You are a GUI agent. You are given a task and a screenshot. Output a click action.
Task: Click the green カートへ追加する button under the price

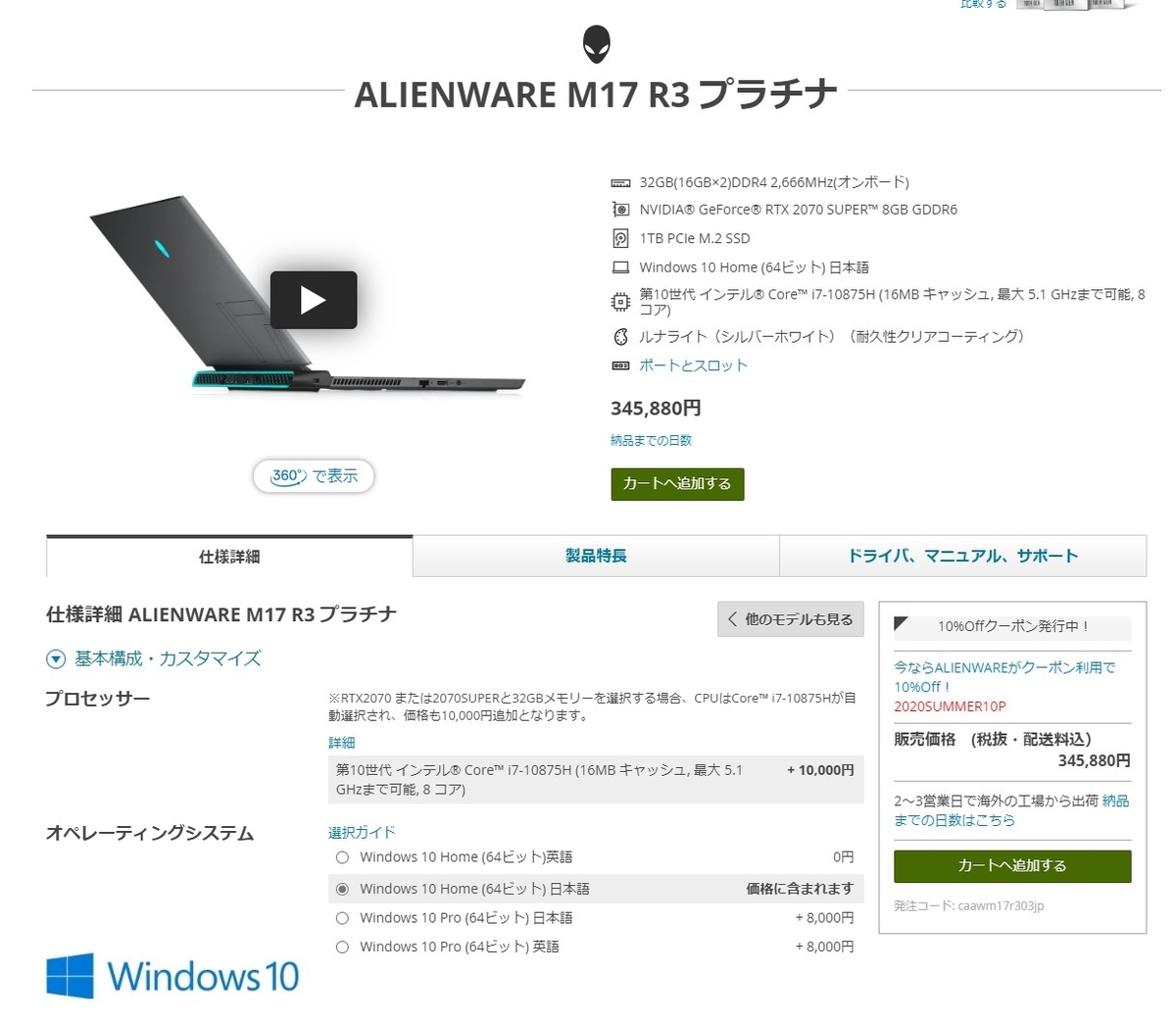pos(677,484)
